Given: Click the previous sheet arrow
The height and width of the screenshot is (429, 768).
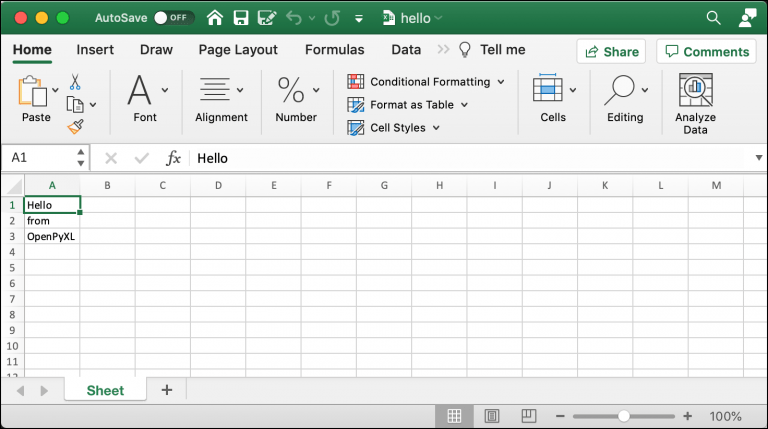Looking at the screenshot, I should point(21,391).
